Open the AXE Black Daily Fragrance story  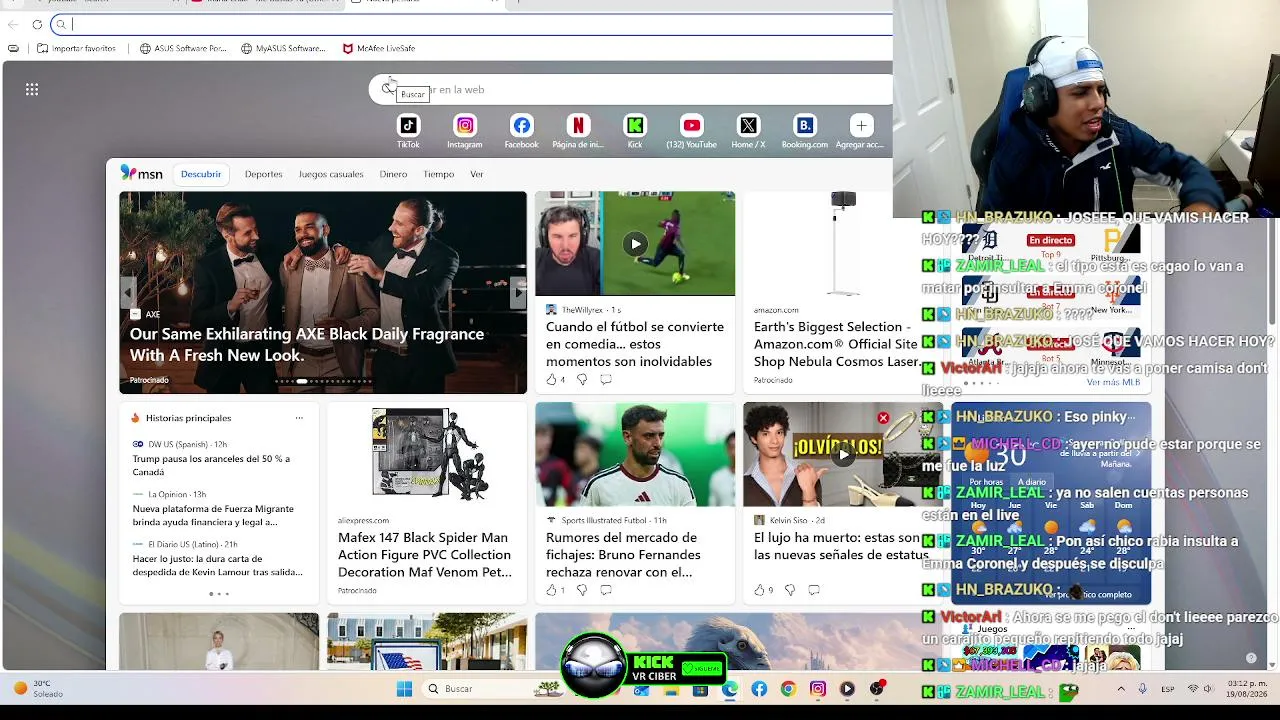click(307, 345)
